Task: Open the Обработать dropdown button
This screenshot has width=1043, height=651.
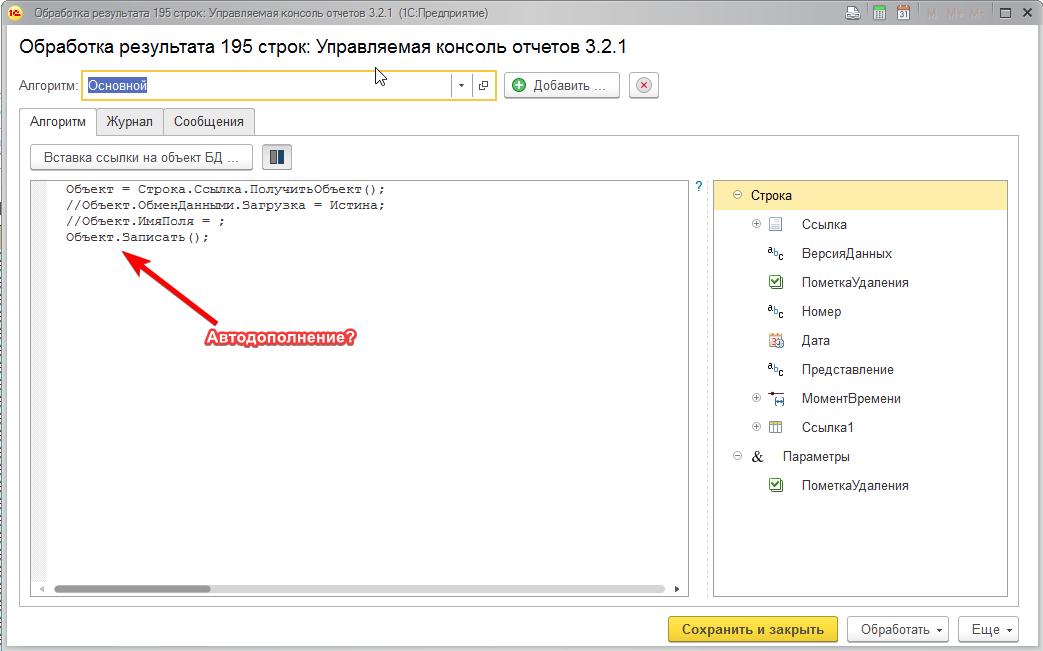Action: pyautogui.click(x=898, y=629)
